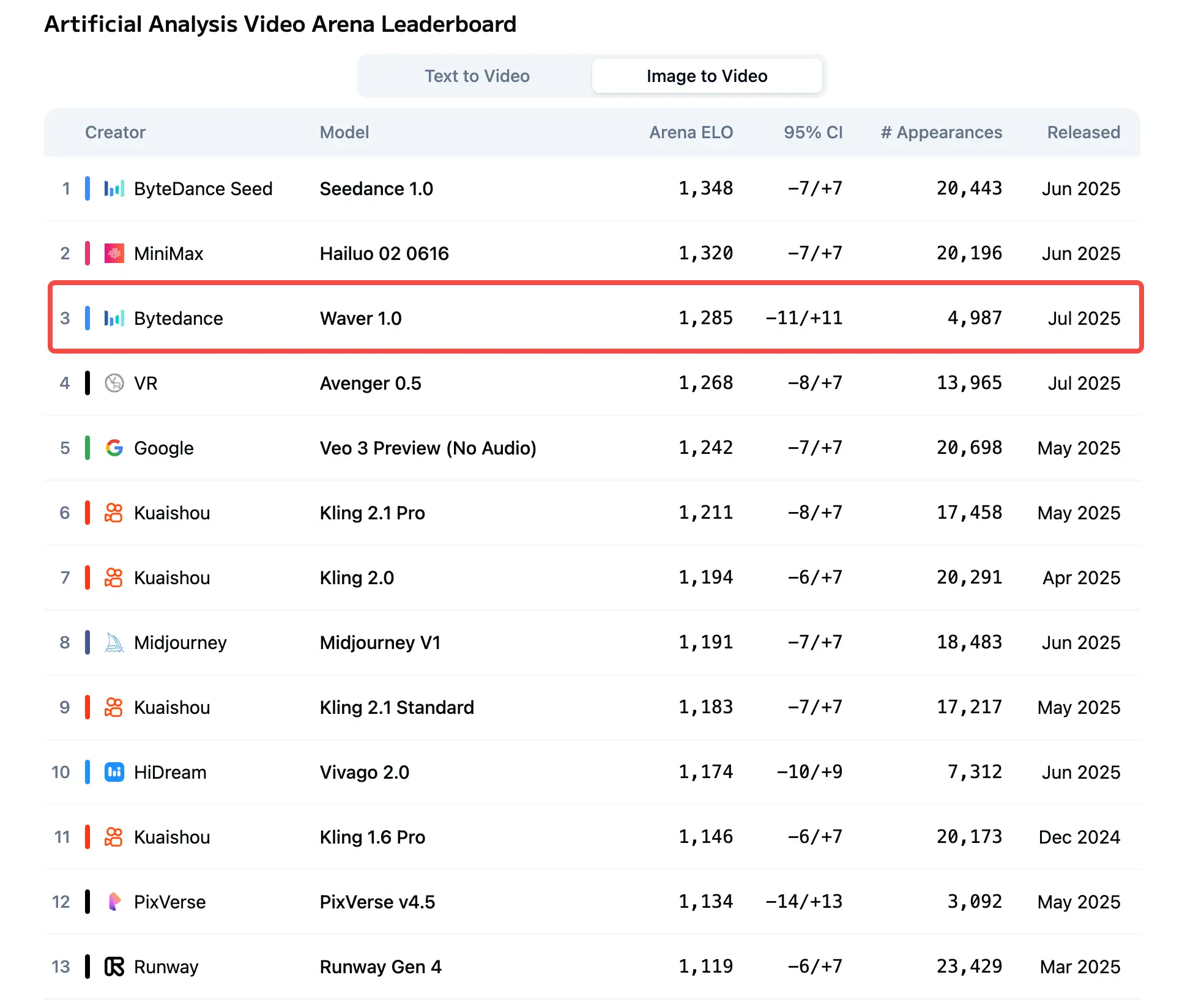Click the ByteDance Seed logo icon
The width and height of the screenshot is (1204, 1002).
[x=114, y=188]
